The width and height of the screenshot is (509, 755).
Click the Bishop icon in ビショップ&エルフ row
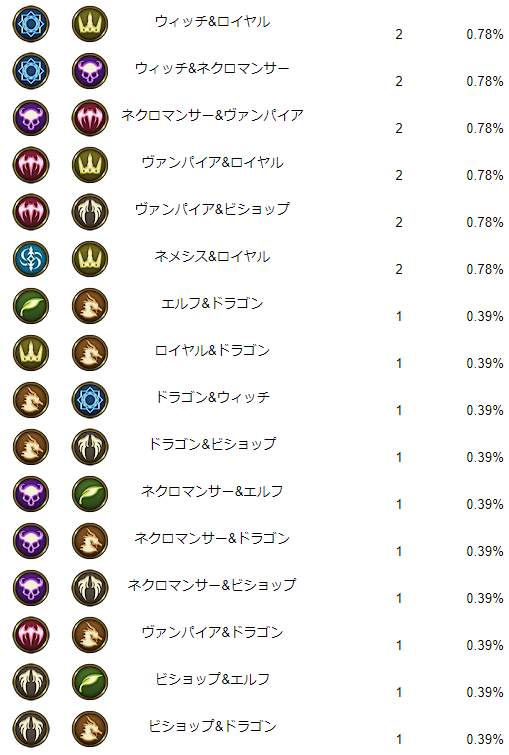(31, 682)
